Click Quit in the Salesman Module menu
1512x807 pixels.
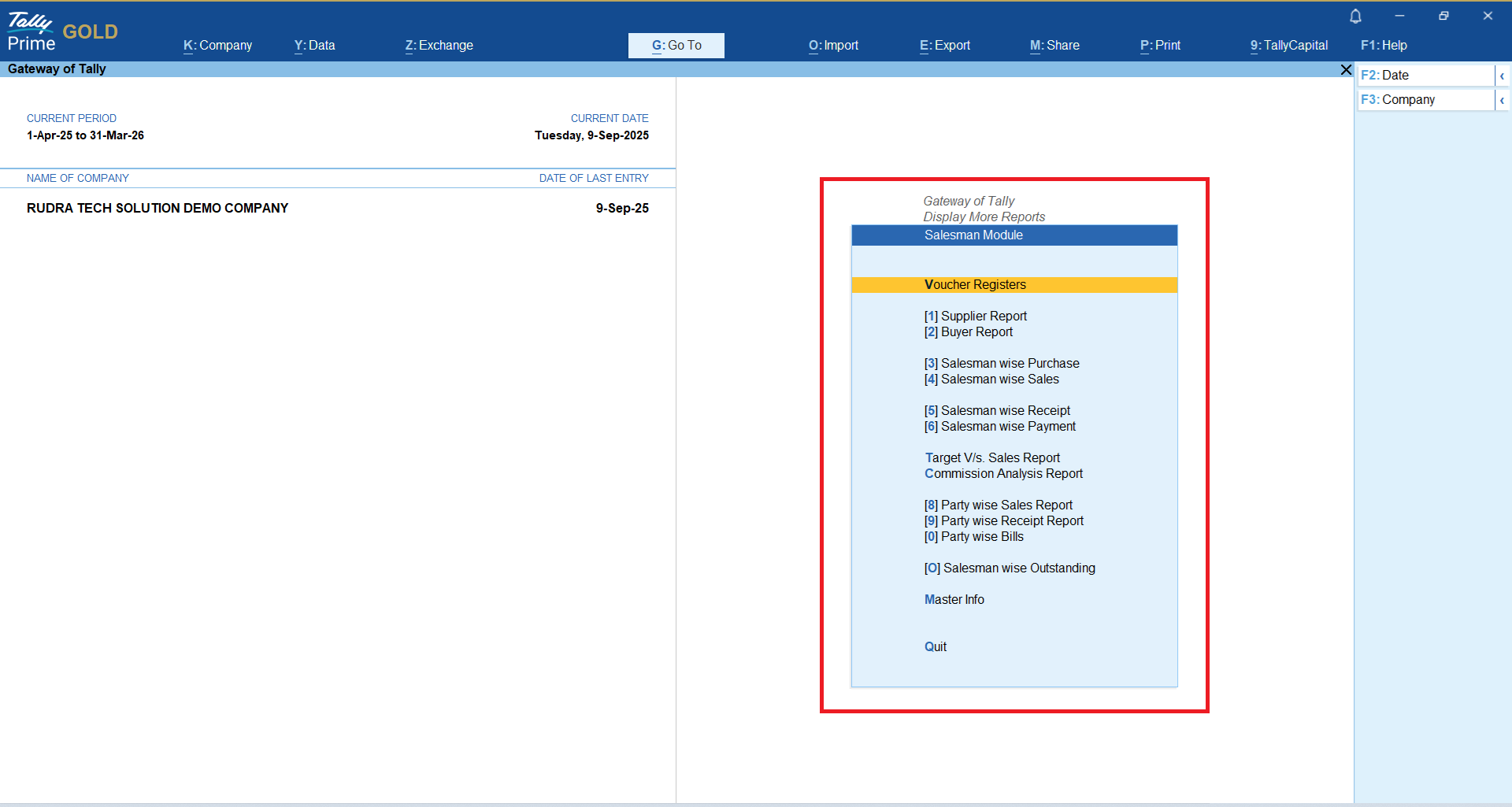pyautogui.click(x=936, y=647)
